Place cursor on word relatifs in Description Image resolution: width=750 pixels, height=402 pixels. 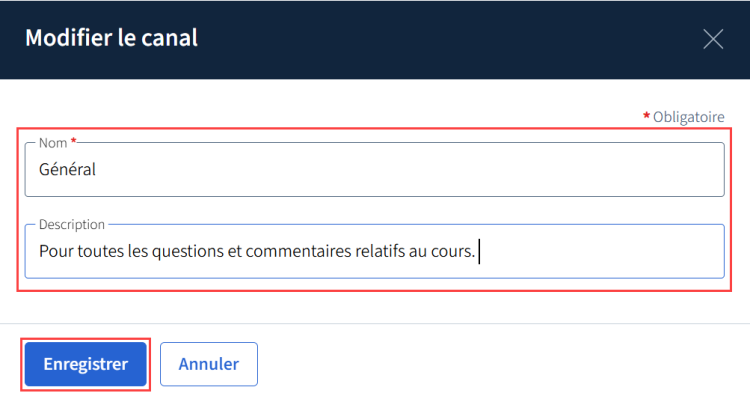[x=380, y=251]
